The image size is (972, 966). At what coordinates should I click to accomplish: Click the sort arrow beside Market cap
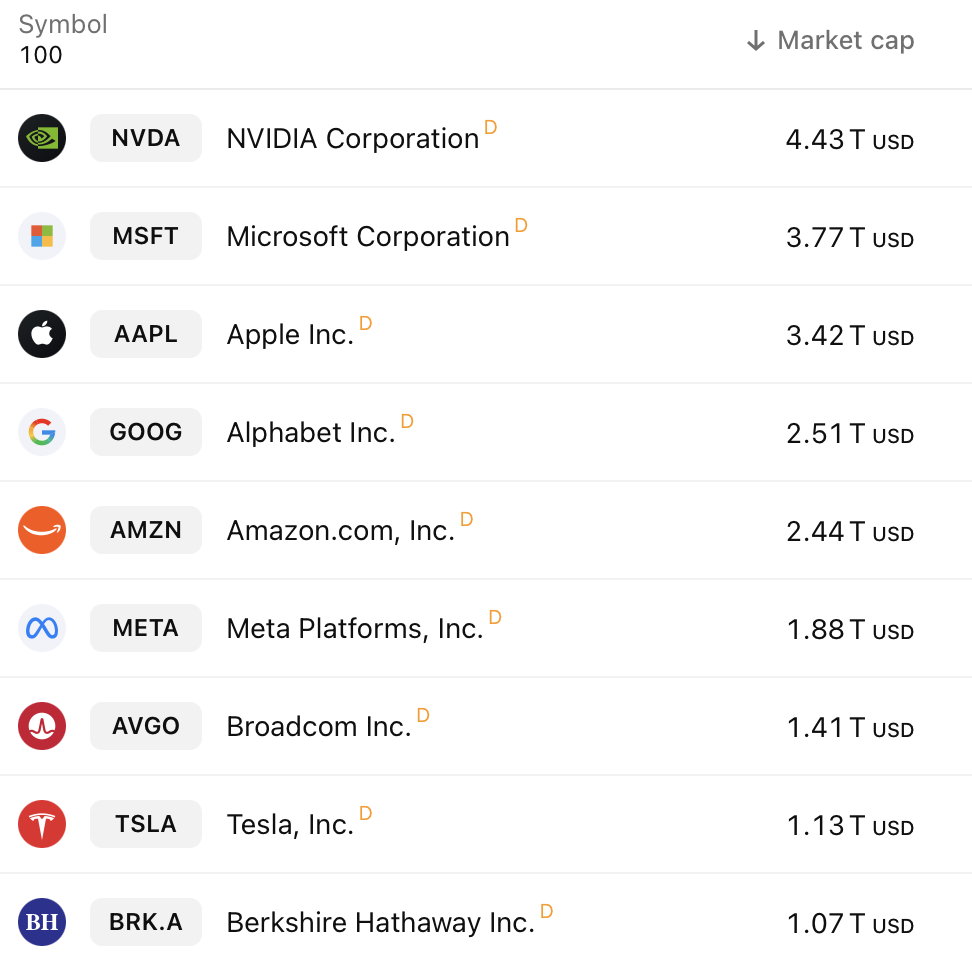(756, 41)
